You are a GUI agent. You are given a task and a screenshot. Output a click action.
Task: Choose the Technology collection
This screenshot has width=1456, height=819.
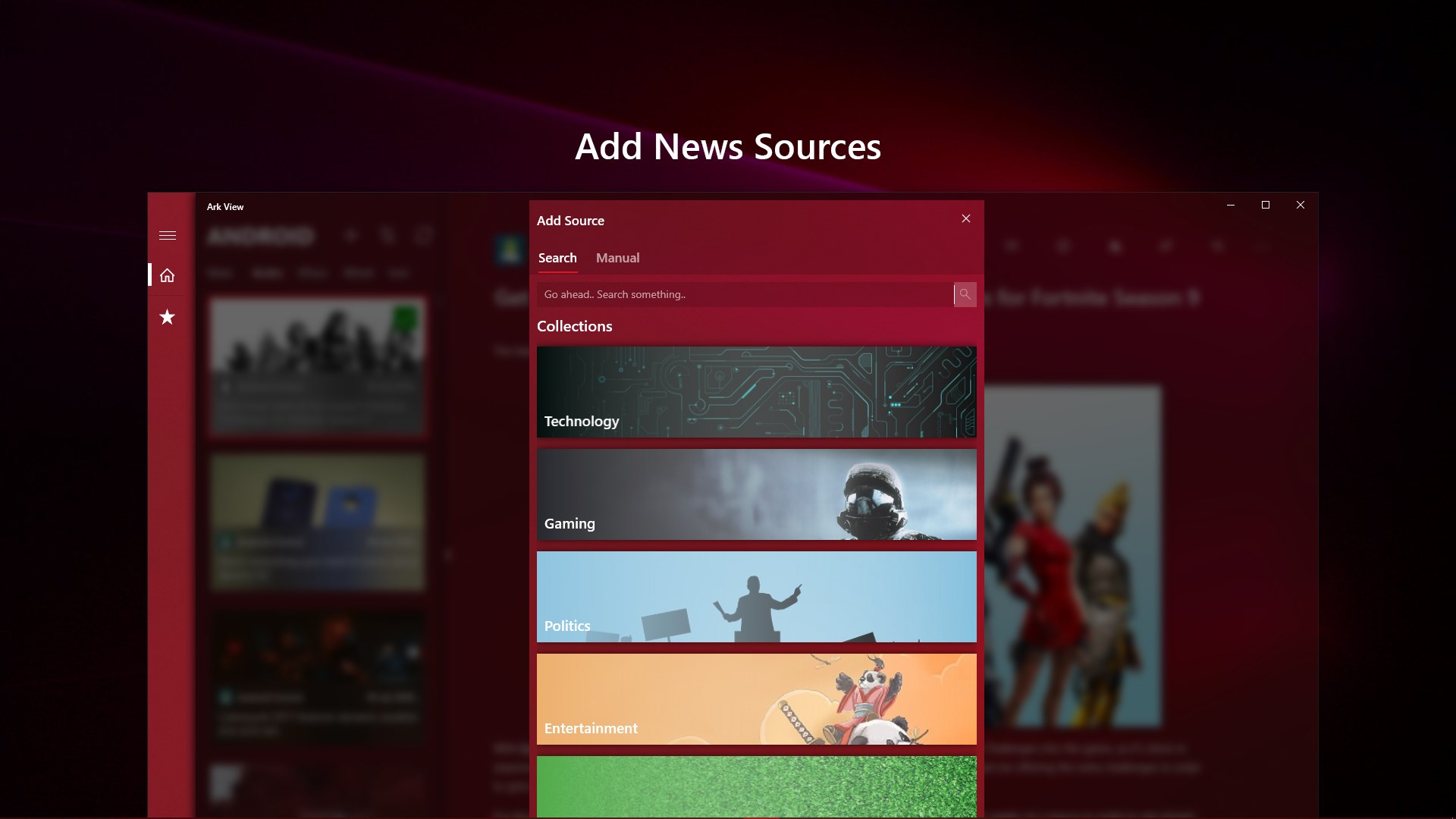tap(757, 392)
